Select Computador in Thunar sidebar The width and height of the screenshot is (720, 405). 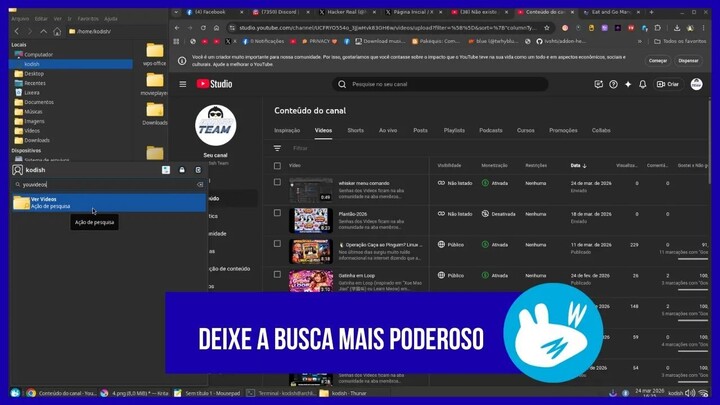(x=34, y=55)
